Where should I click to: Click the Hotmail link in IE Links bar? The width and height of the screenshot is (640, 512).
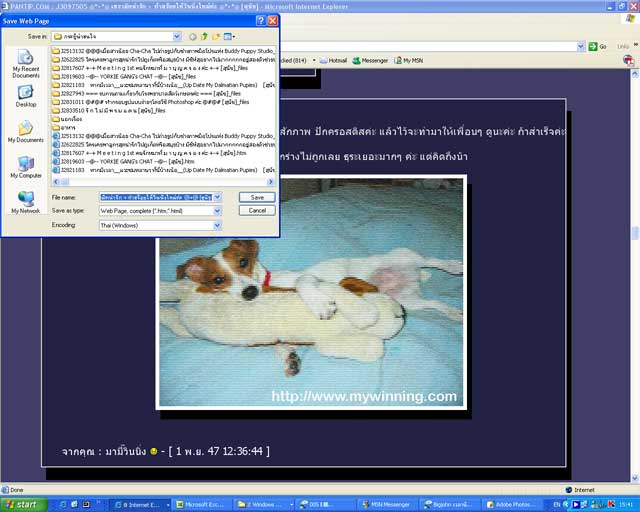click(333, 60)
